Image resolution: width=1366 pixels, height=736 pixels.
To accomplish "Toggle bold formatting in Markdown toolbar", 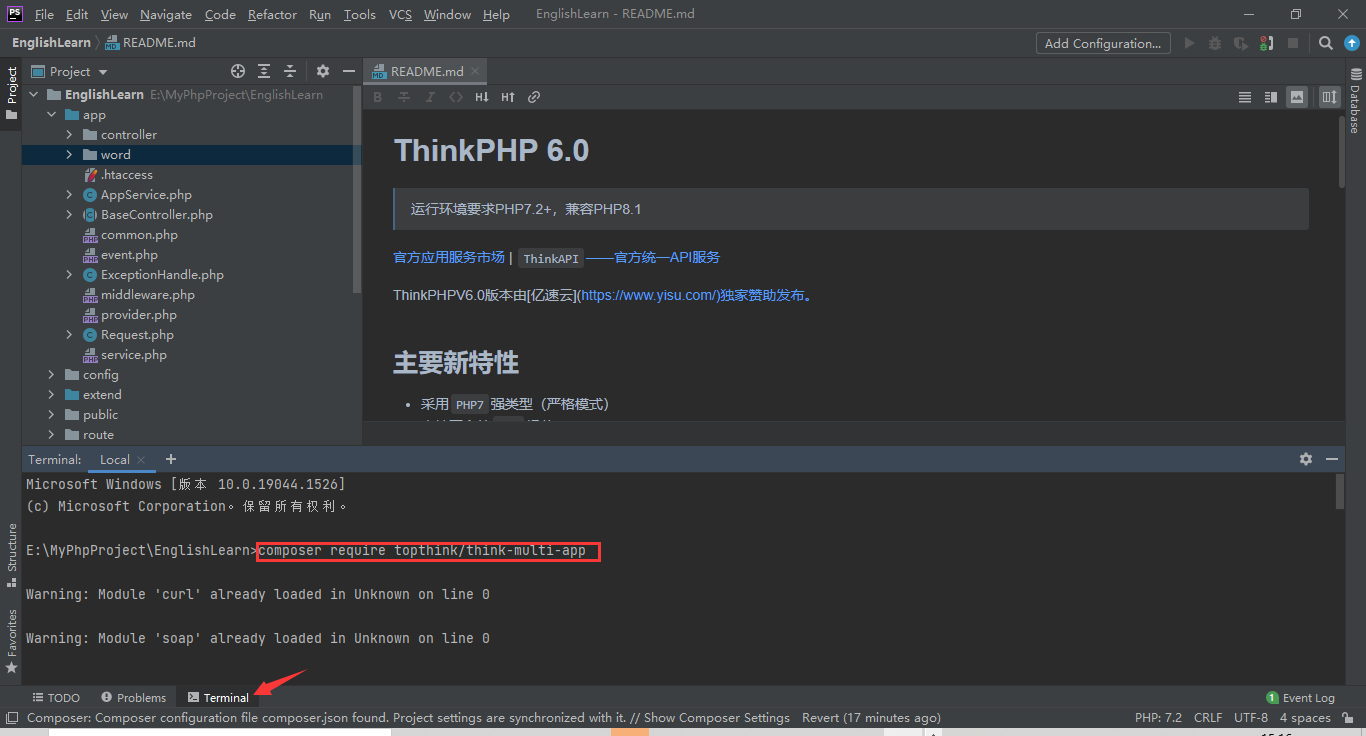I will coord(377,96).
